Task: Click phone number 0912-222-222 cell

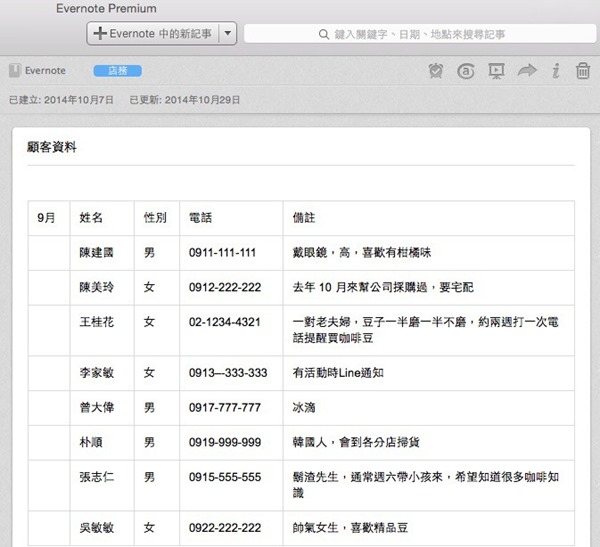Action: pos(224,287)
